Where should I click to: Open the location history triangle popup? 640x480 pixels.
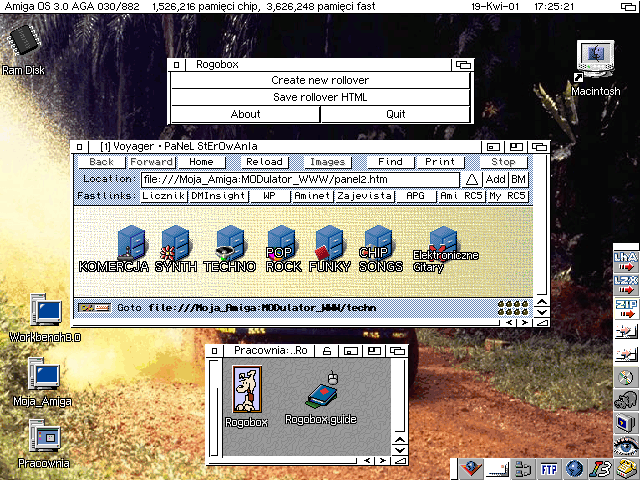coord(471,180)
